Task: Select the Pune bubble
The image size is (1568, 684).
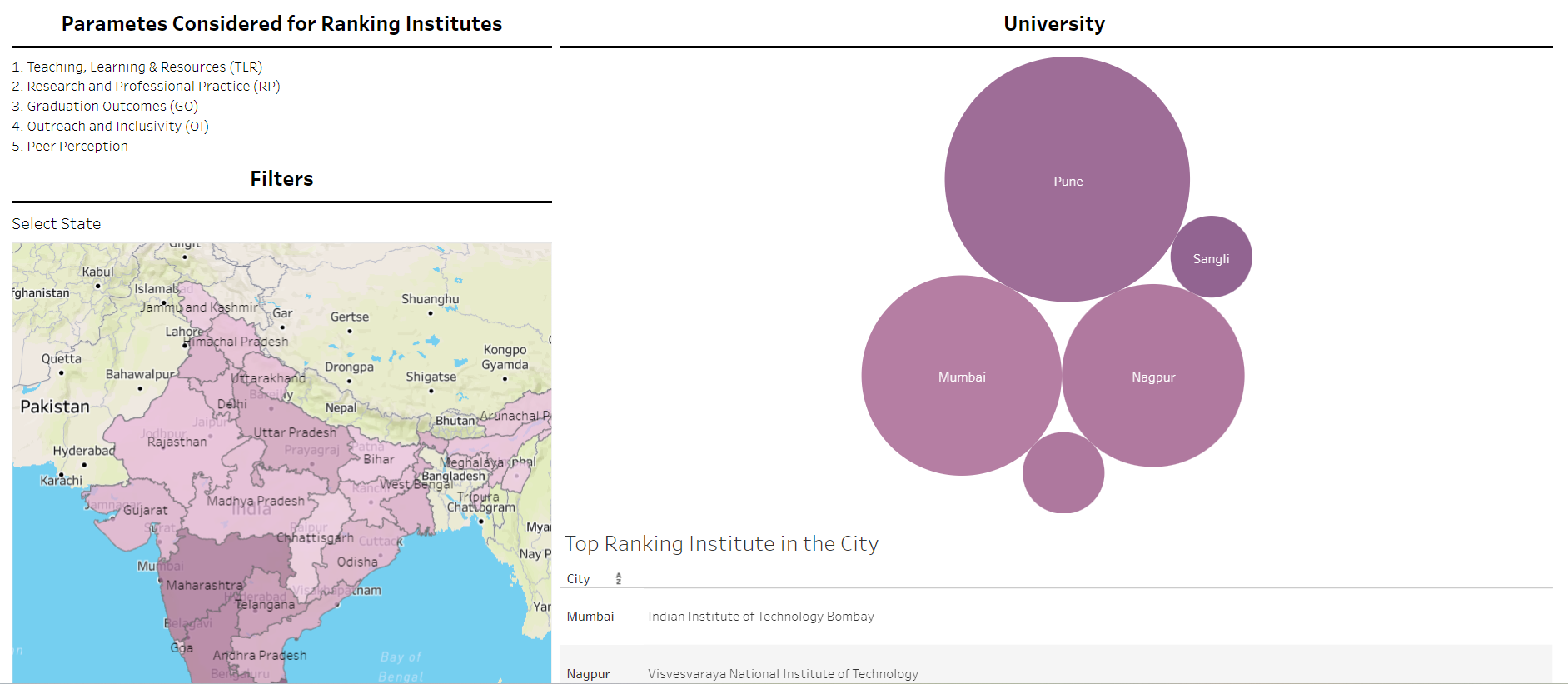Action: coord(1067,179)
